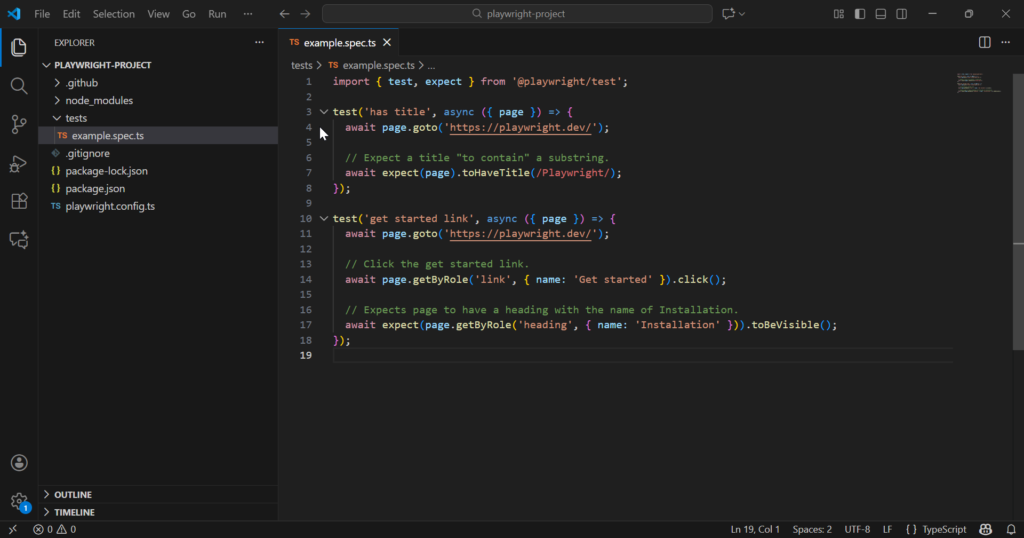Open the Source Control view
Image resolution: width=1024 pixels, height=538 pixels.
click(x=18, y=124)
